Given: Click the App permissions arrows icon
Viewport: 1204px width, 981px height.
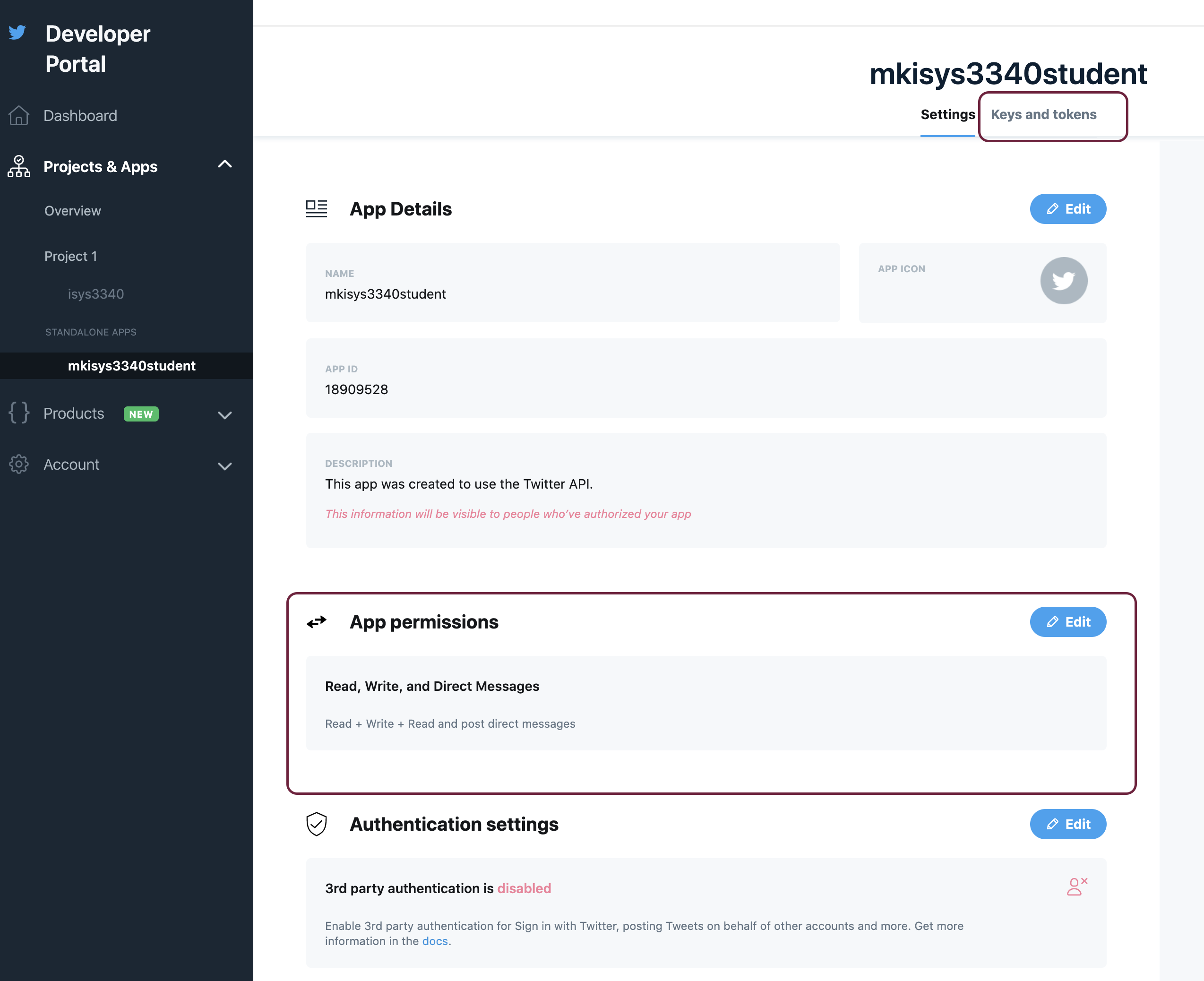Looking at the screenshot, I should [317, 621].
